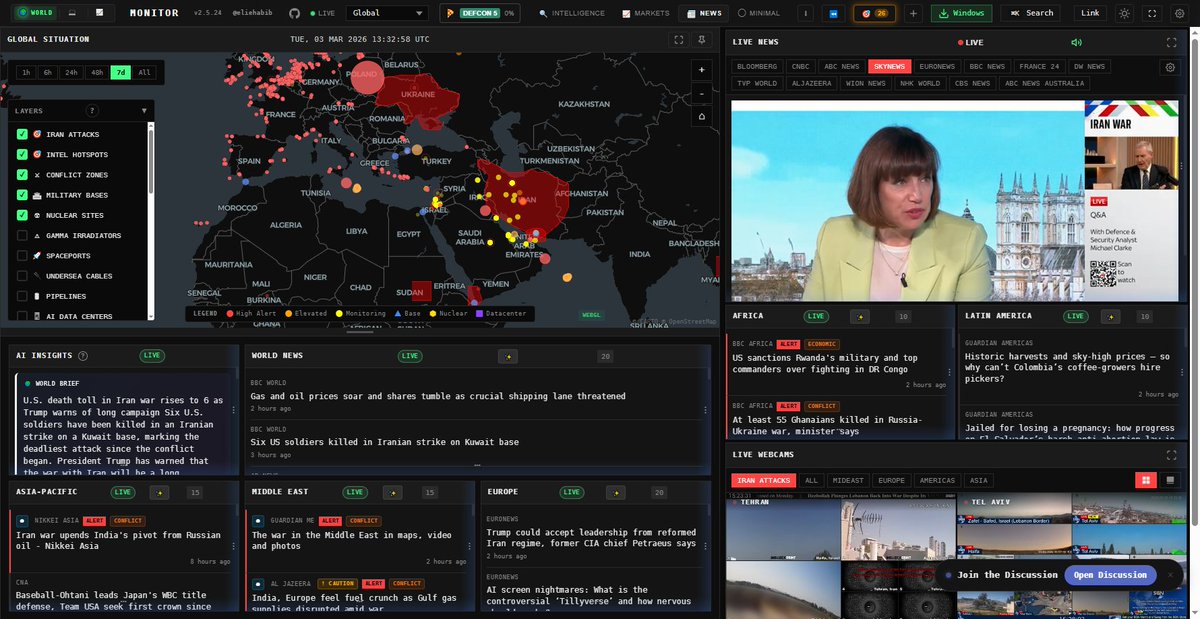
Task: Enable the Spaceports layer
Action: (22, 256)
